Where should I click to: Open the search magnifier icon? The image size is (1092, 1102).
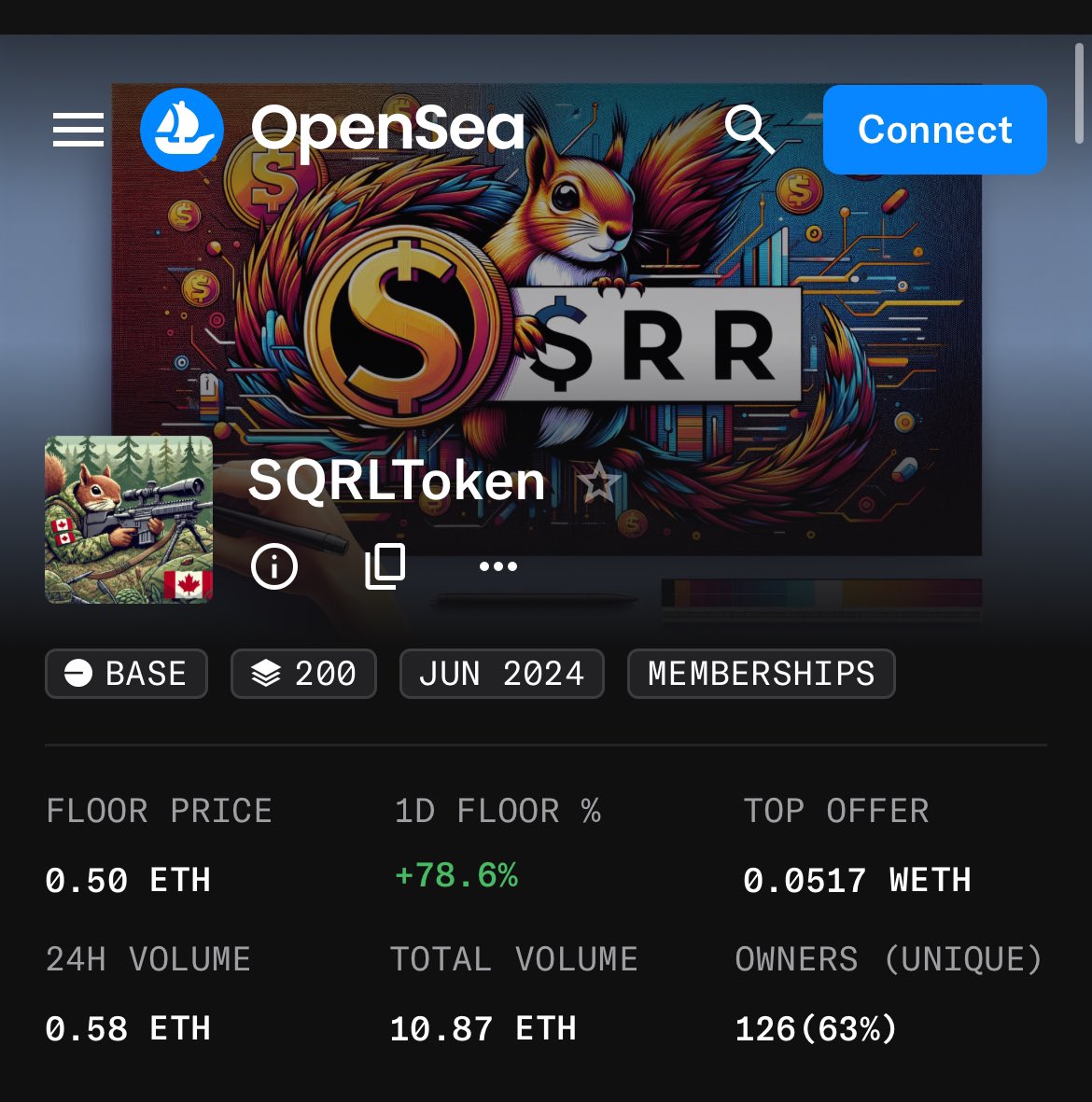click(x=749, y=130)
